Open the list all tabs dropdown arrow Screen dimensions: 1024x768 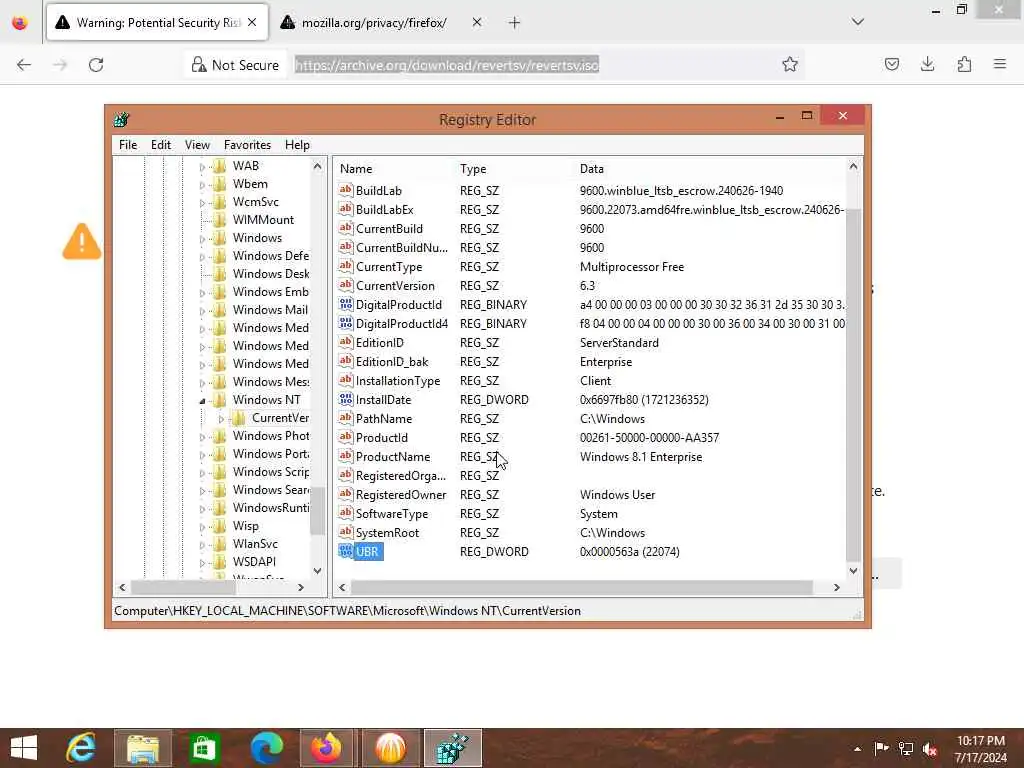[857, 22]
